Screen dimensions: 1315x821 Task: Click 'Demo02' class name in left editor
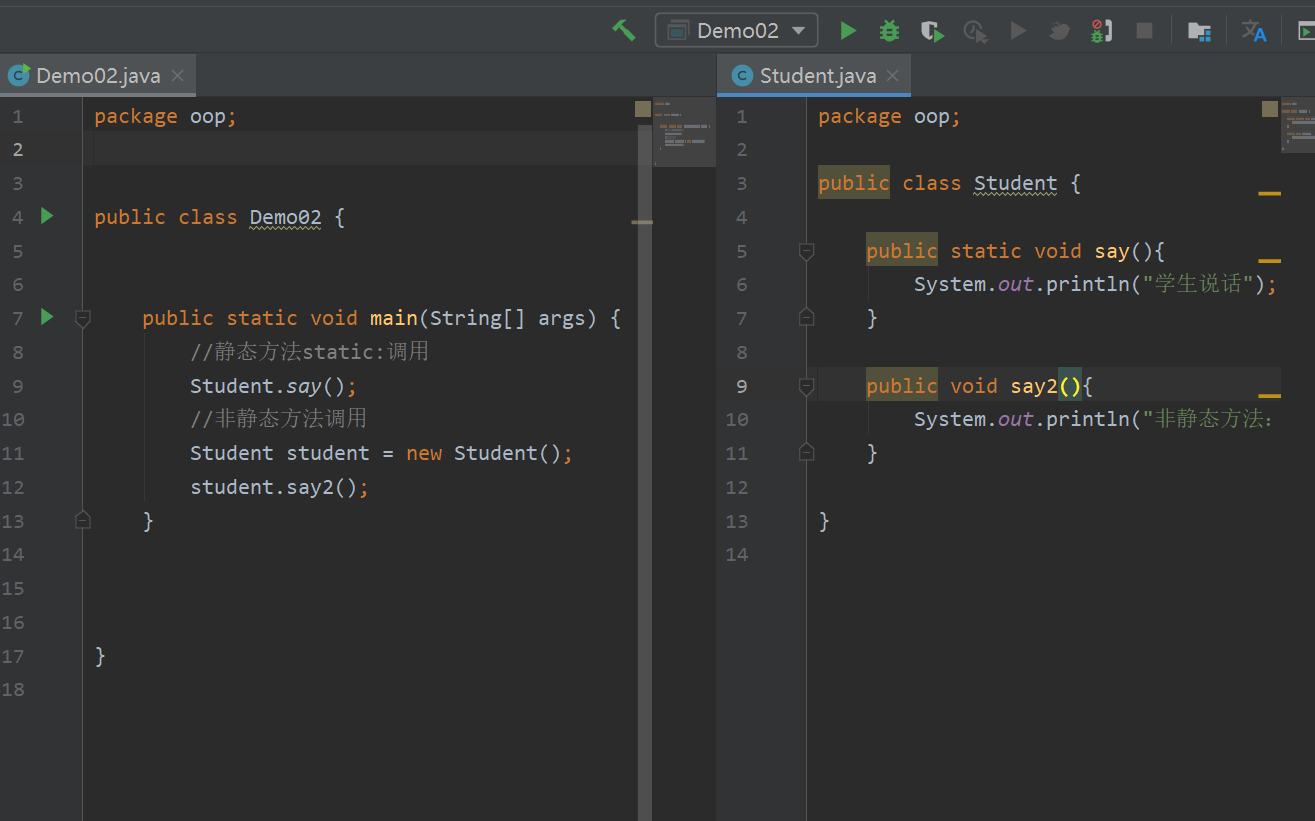(x=285, y=217)
